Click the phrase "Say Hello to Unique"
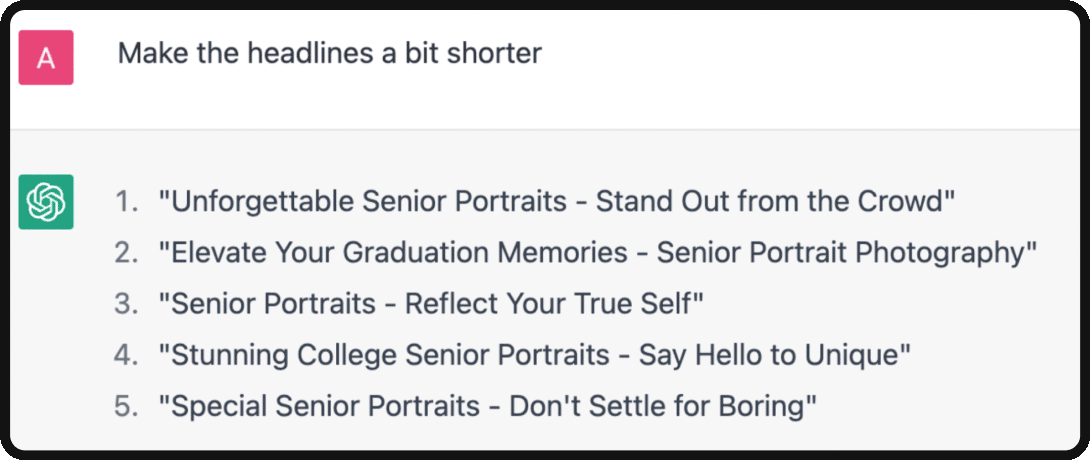The height and width of the screenshot is (461, 1091). pyautogui.click(x=771, y=356)
